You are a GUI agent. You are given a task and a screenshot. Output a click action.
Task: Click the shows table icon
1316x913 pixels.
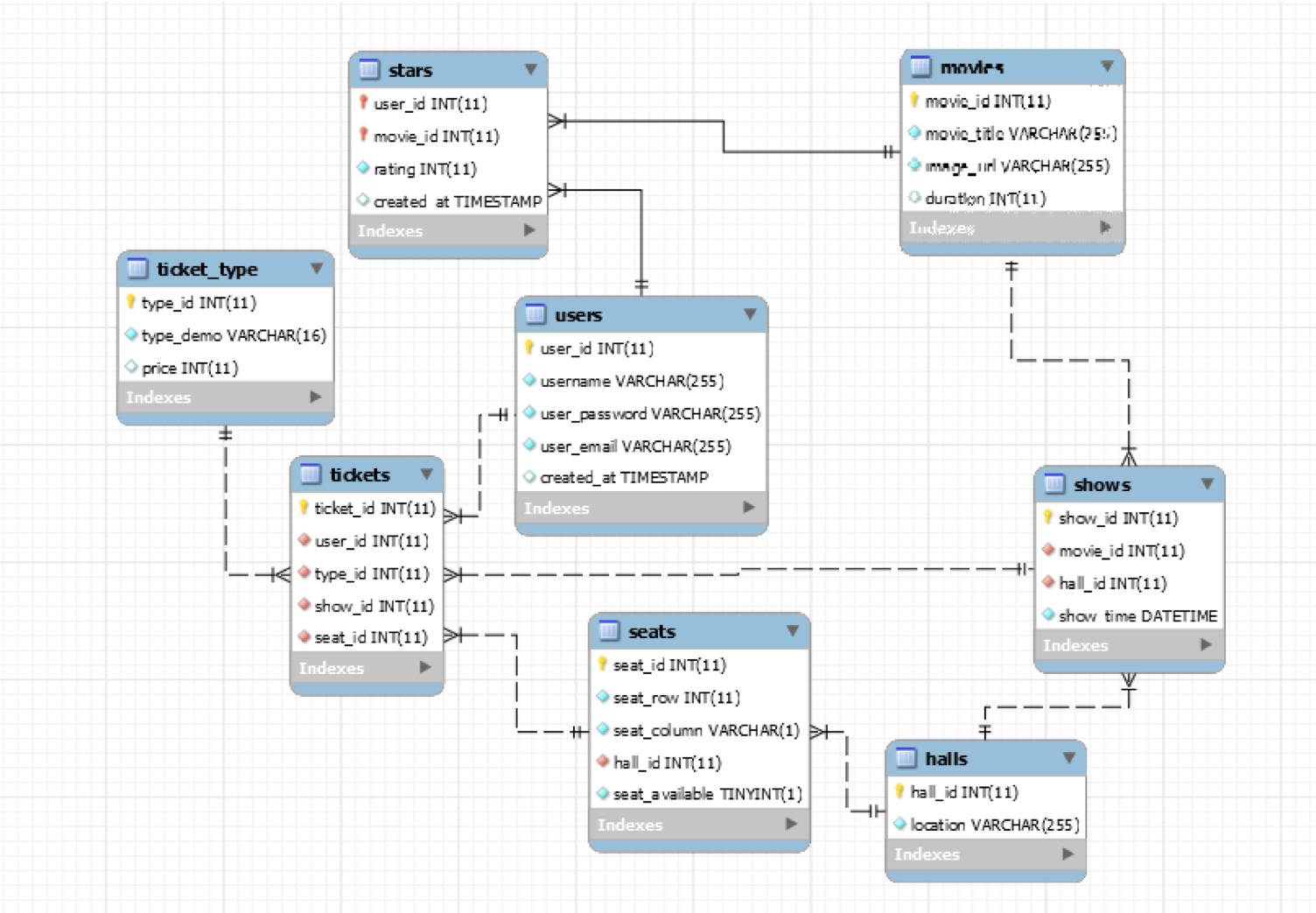pyautogui.click(x=1054, y=484)
